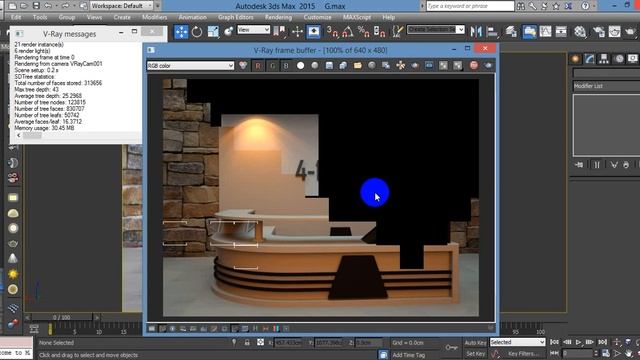Click the Undo arrow in quick access toolbar
This screenshot has height=360, width=640.
48,6
